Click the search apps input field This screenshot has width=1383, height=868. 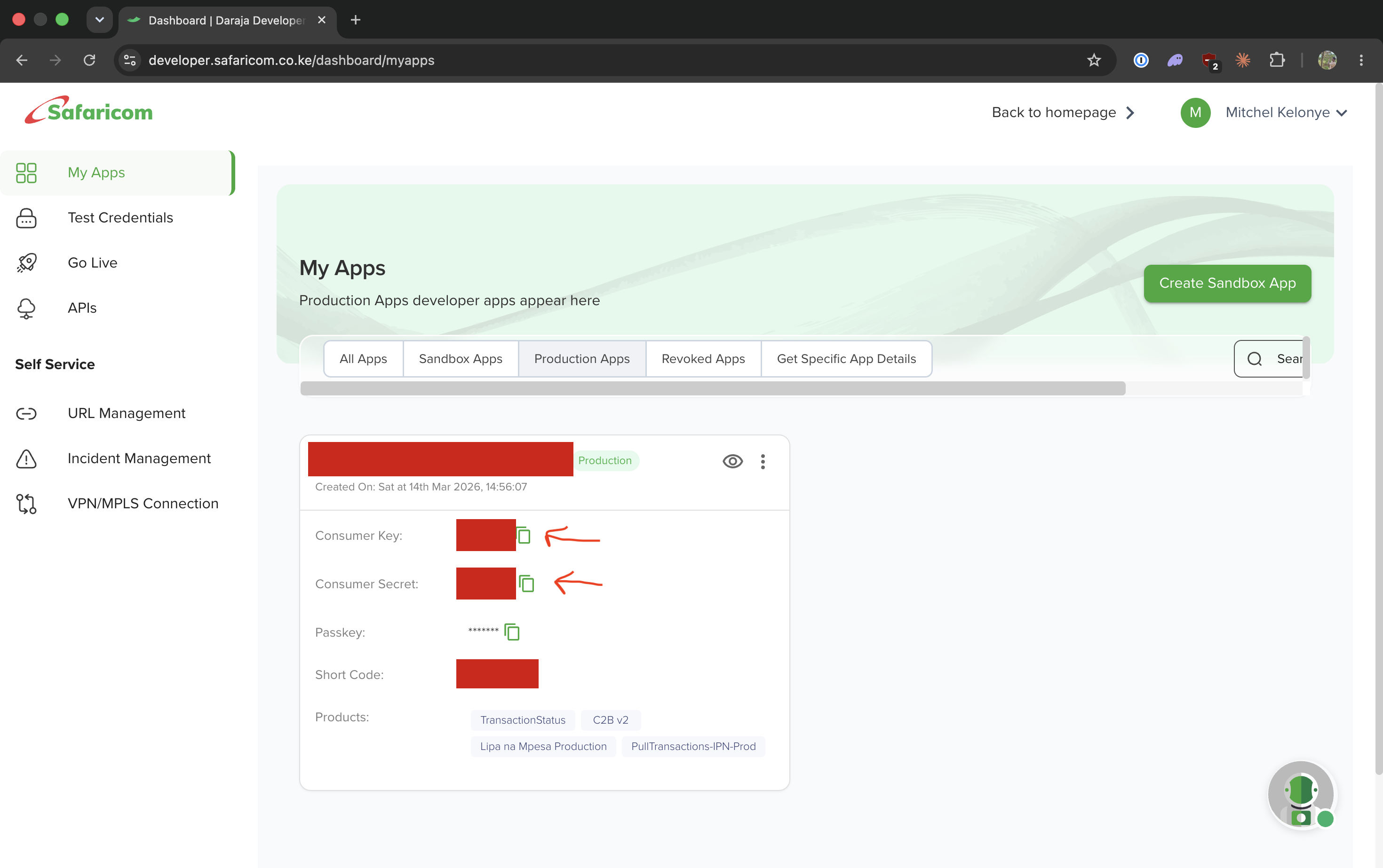click(1269, 359)
